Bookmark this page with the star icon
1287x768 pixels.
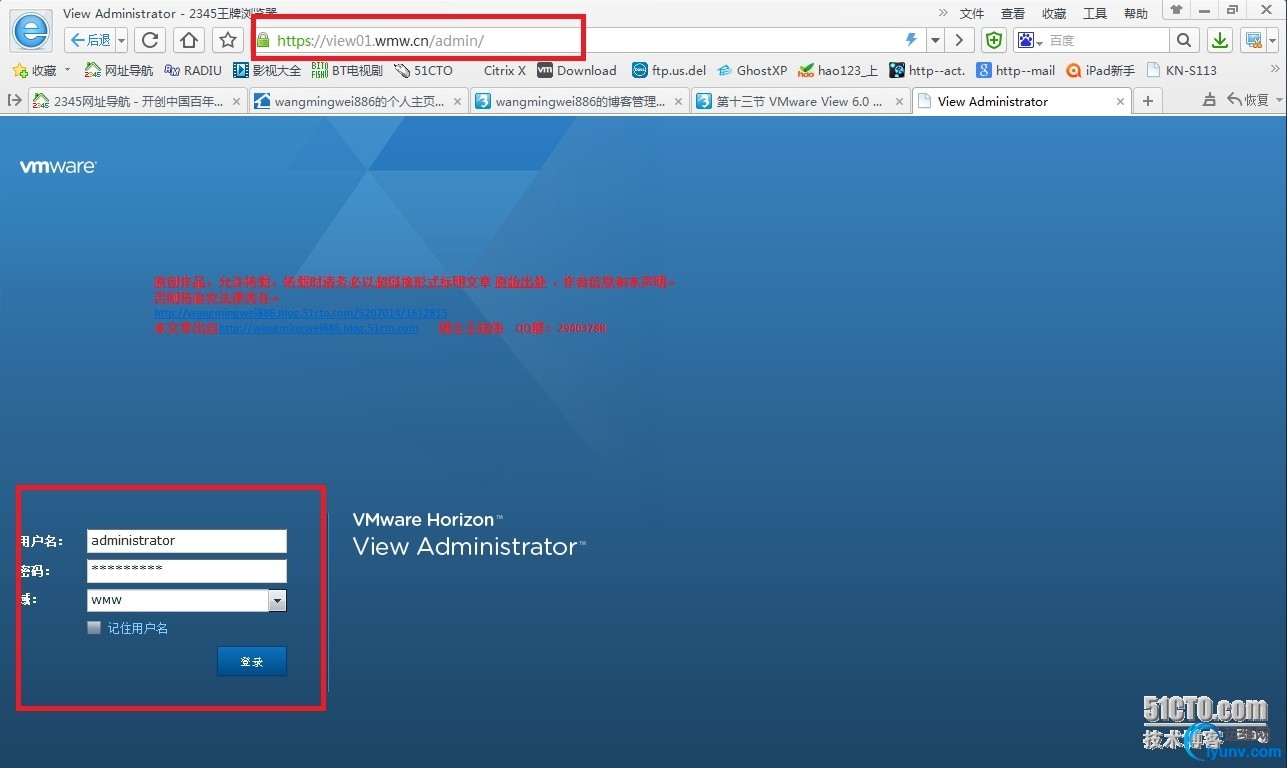coord(228,40)
